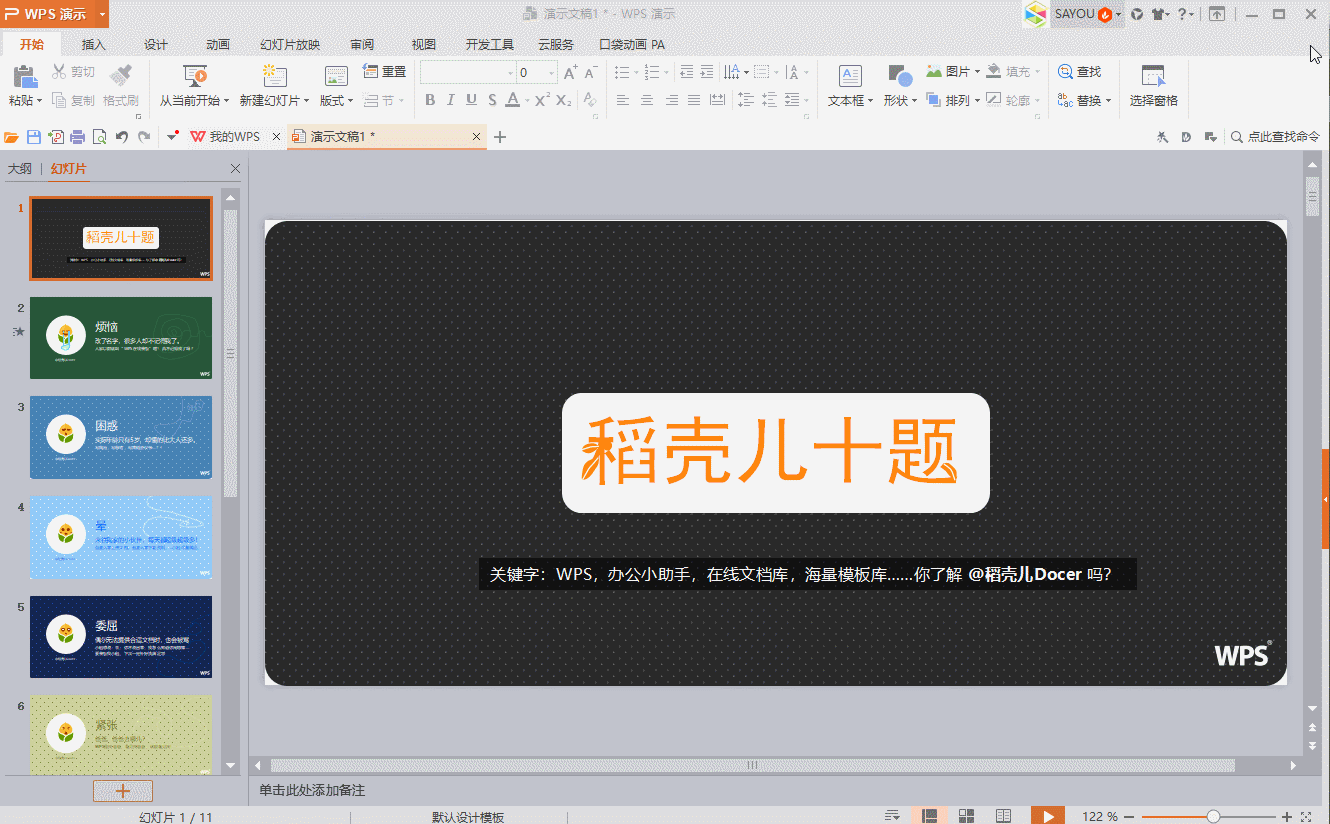Toggle italic formatting

click(450, 100)
